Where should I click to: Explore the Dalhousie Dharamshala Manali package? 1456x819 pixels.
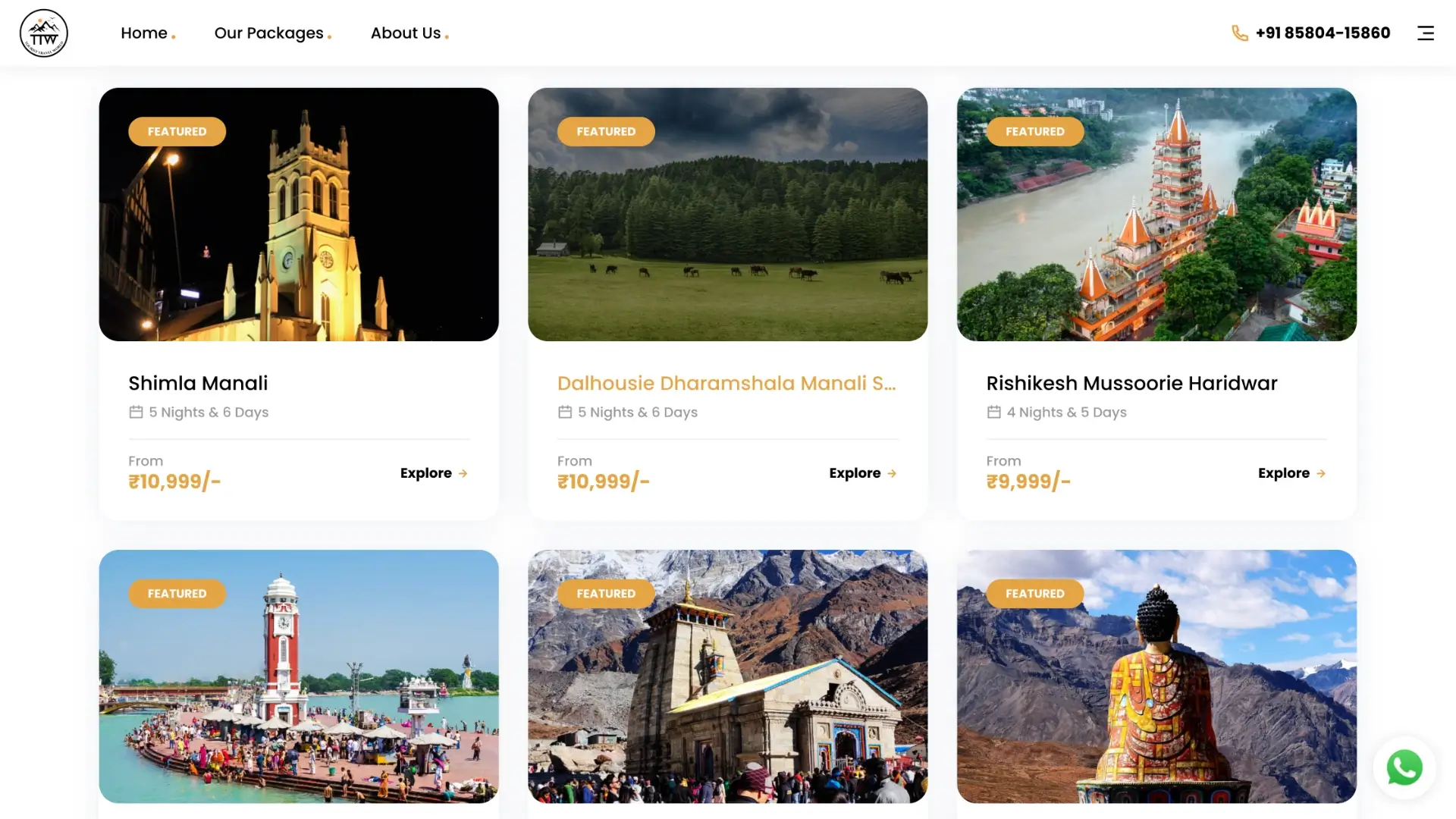pos(863,473)
